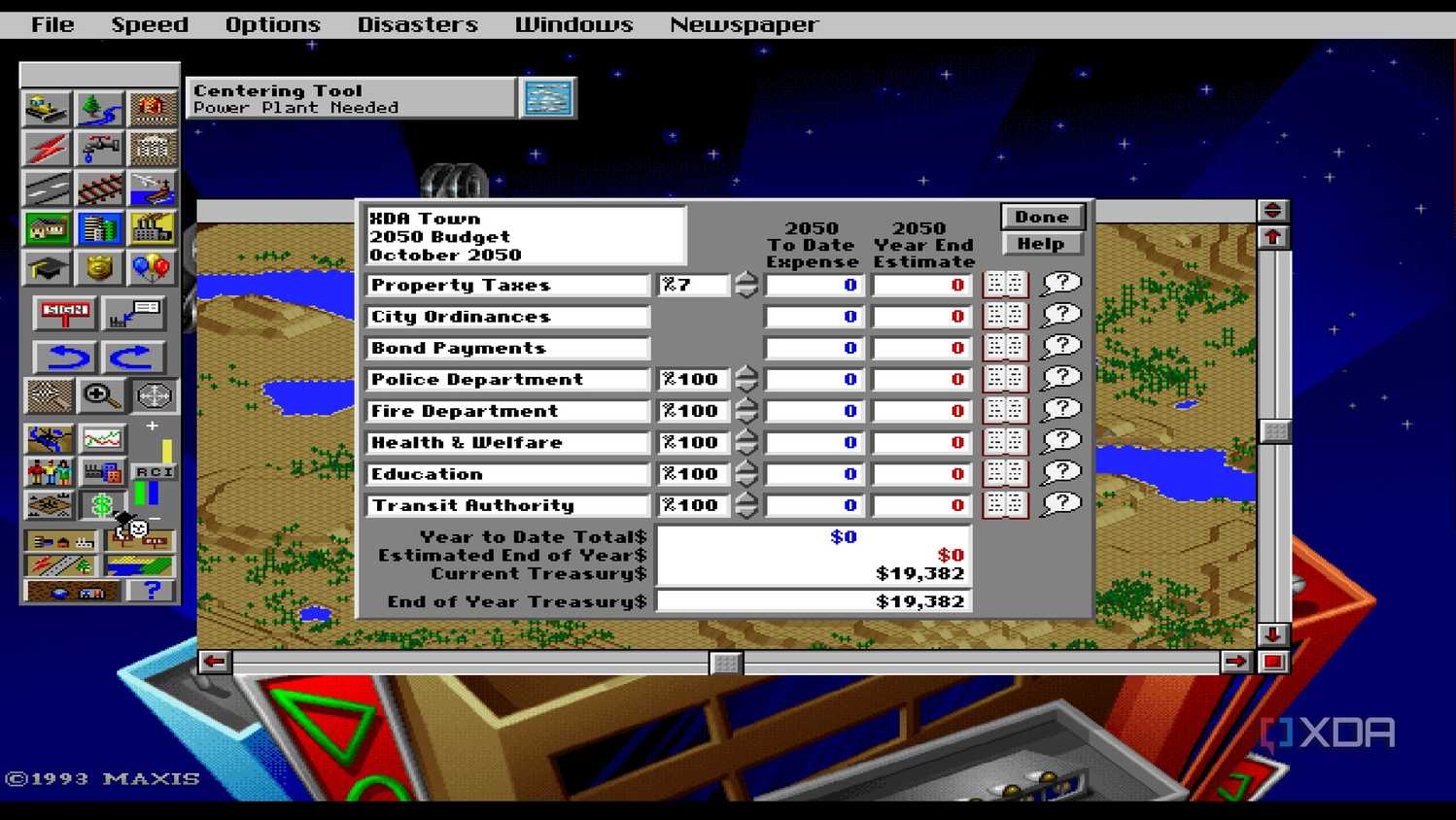Image resolution: width=1456 pixels, height=820 pixels.
Task: Open the City Ordinances ledger book
Action: (1005, 315)
